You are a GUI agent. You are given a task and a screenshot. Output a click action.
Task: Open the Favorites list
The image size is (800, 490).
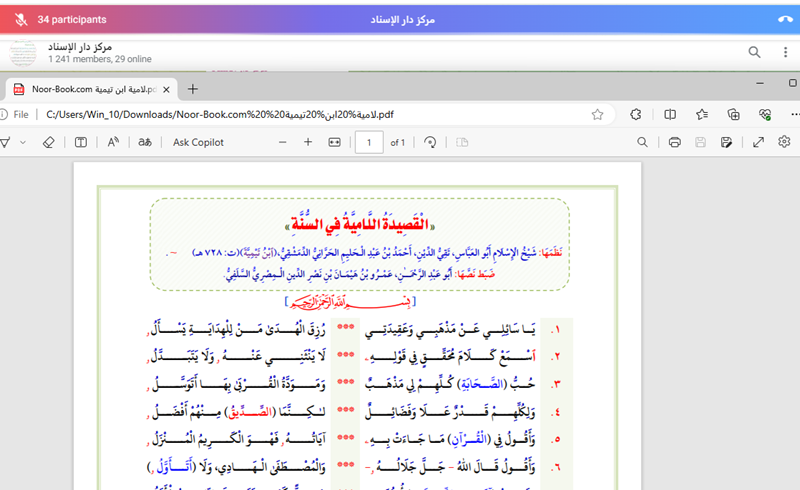pos(702,114)
